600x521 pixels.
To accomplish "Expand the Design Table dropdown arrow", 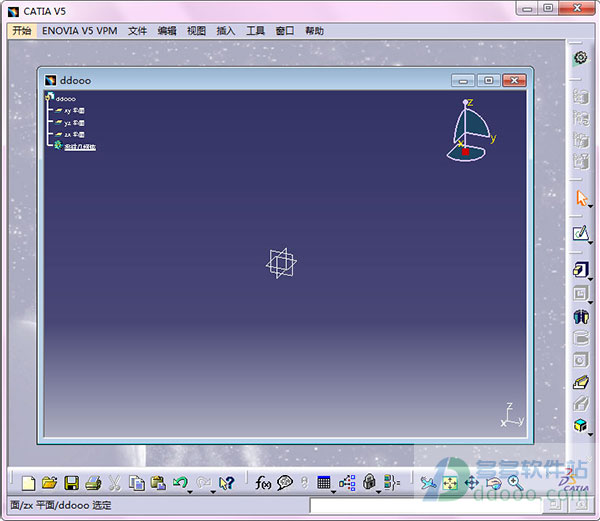I will (333, 492).
